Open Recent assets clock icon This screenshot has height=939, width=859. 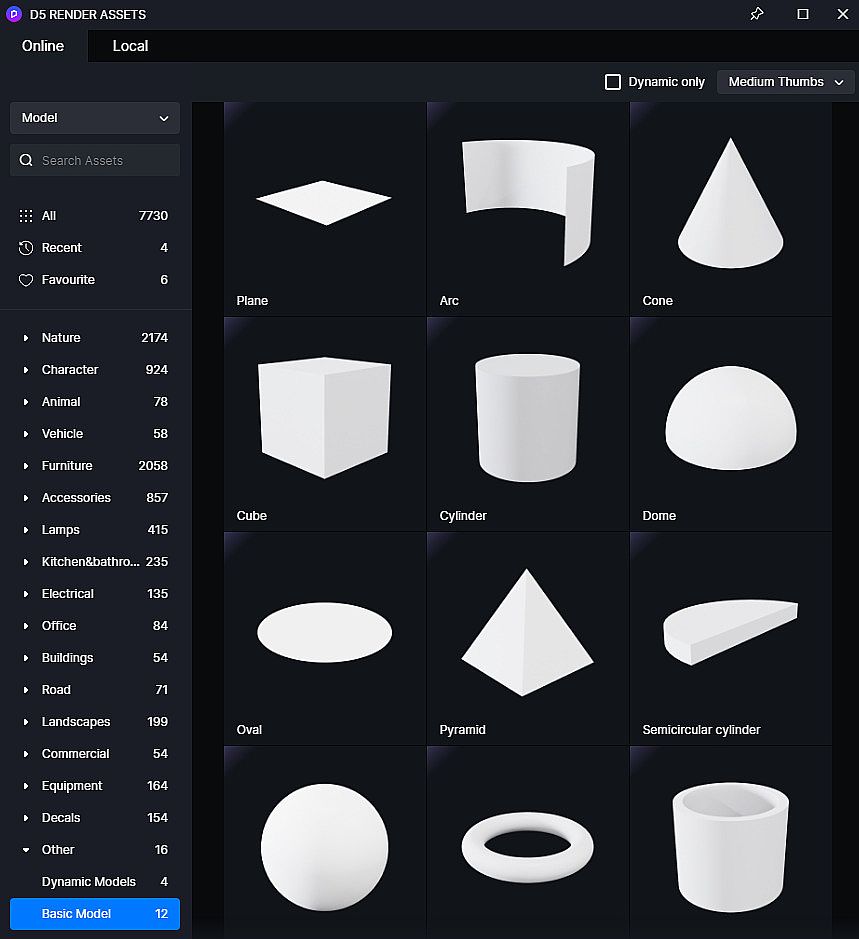tap(26, 248)
